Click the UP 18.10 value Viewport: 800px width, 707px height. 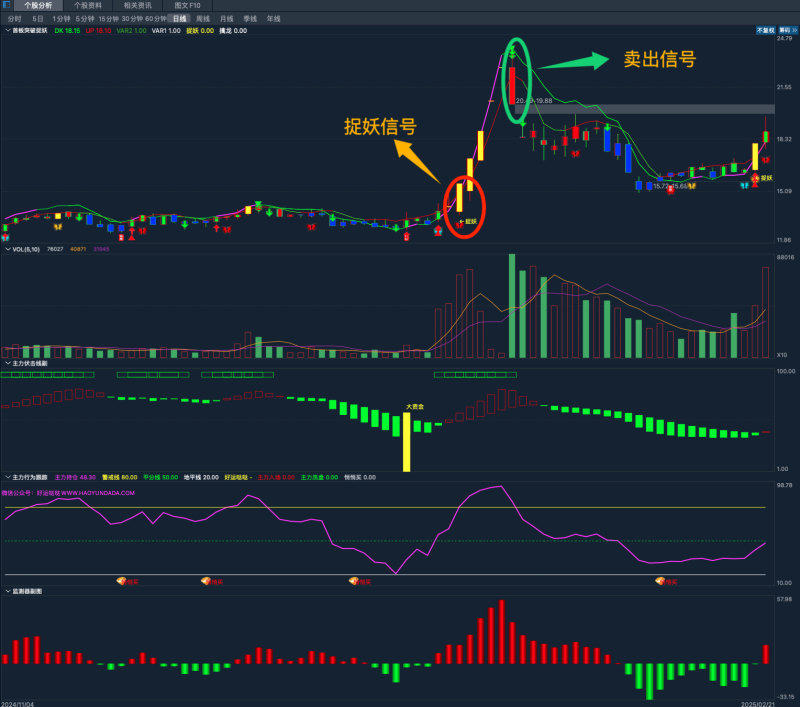click(x=98, y=31)
